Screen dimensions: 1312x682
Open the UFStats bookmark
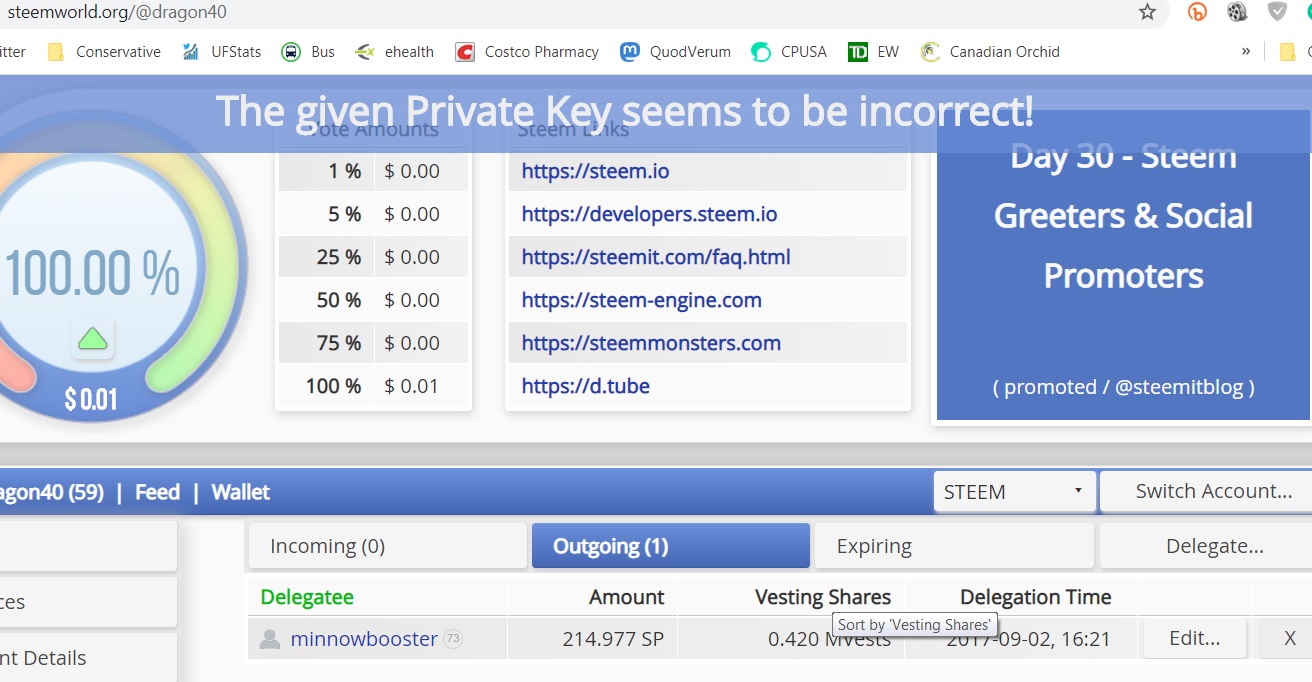(221, 52)
